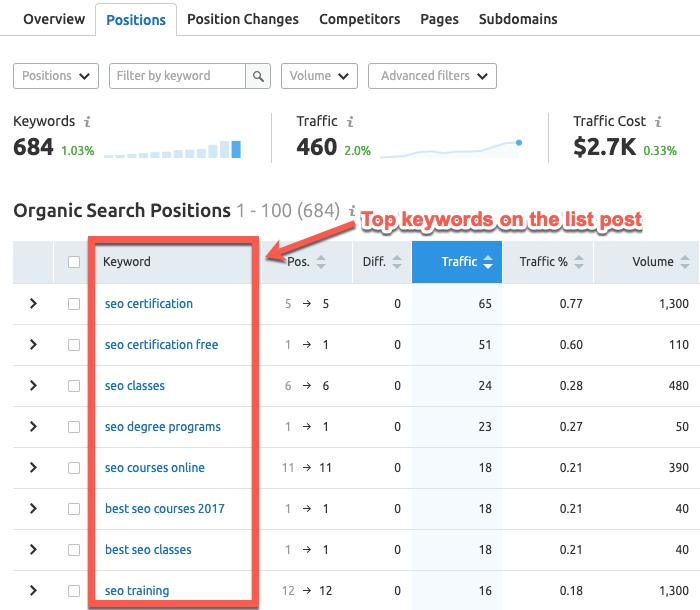
Task: Open the Advanced filters dropdown
Action: (432, 76)
